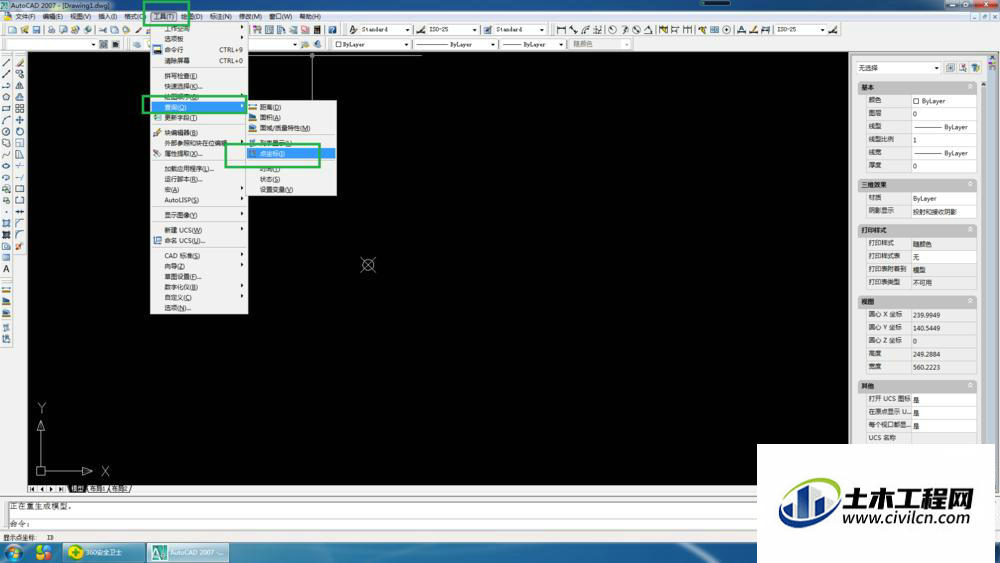
Task: Click the Select Objects icon in Properties panel
Action: point(963,68)
